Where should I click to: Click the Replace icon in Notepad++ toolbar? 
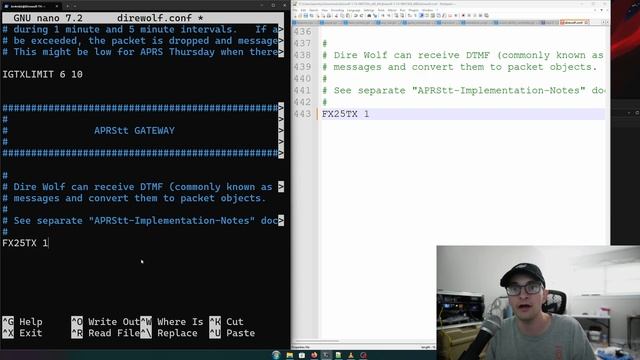pyautogui.click(x=375, y=15)
